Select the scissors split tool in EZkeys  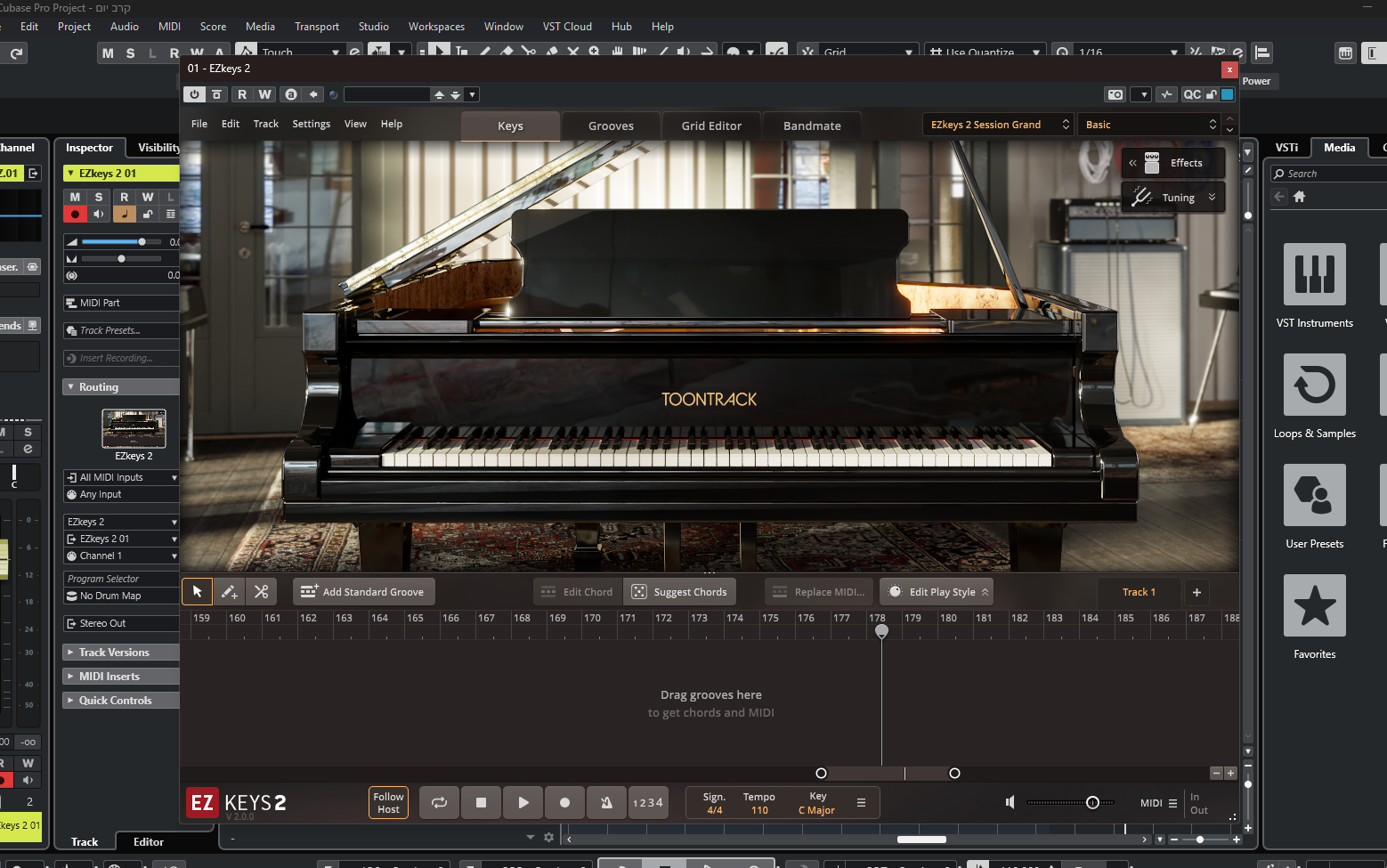pyautogui.click(x=261, y=592)
